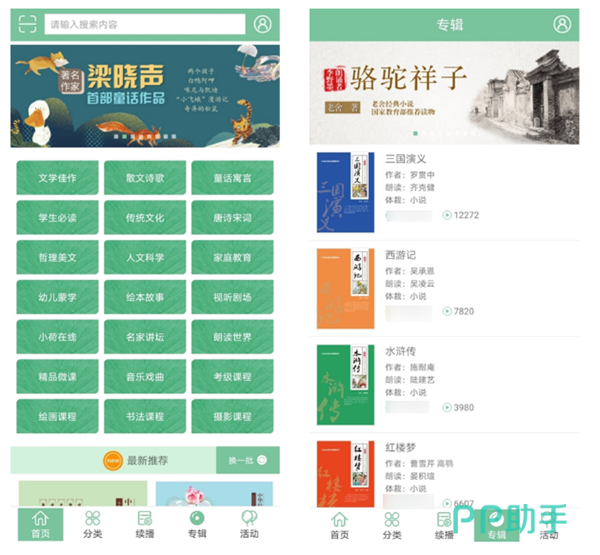
Task: Open user profile icon next to search field
Action: [x=263, y=25]
